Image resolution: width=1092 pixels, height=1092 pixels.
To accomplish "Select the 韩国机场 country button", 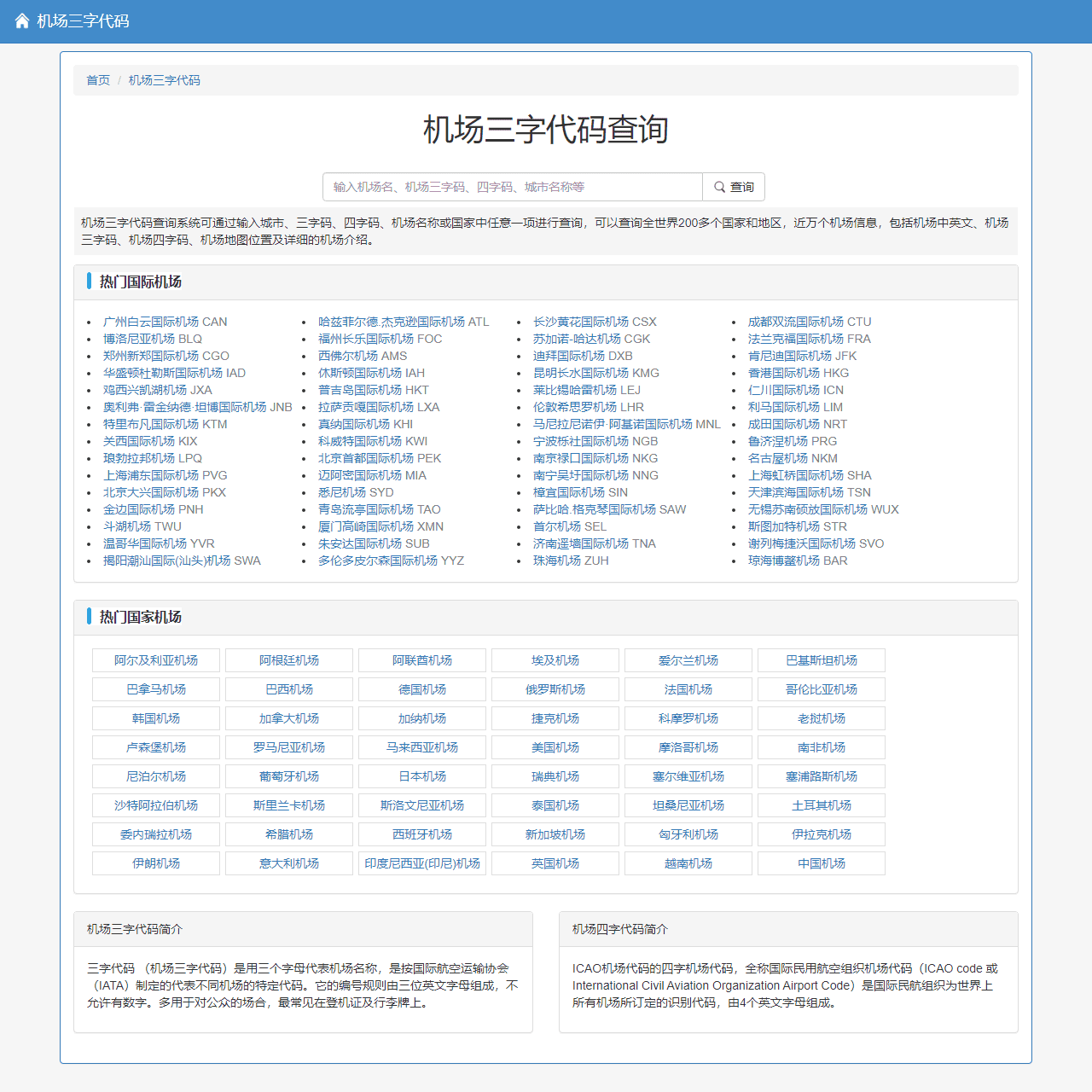I will tap(155, 718).
